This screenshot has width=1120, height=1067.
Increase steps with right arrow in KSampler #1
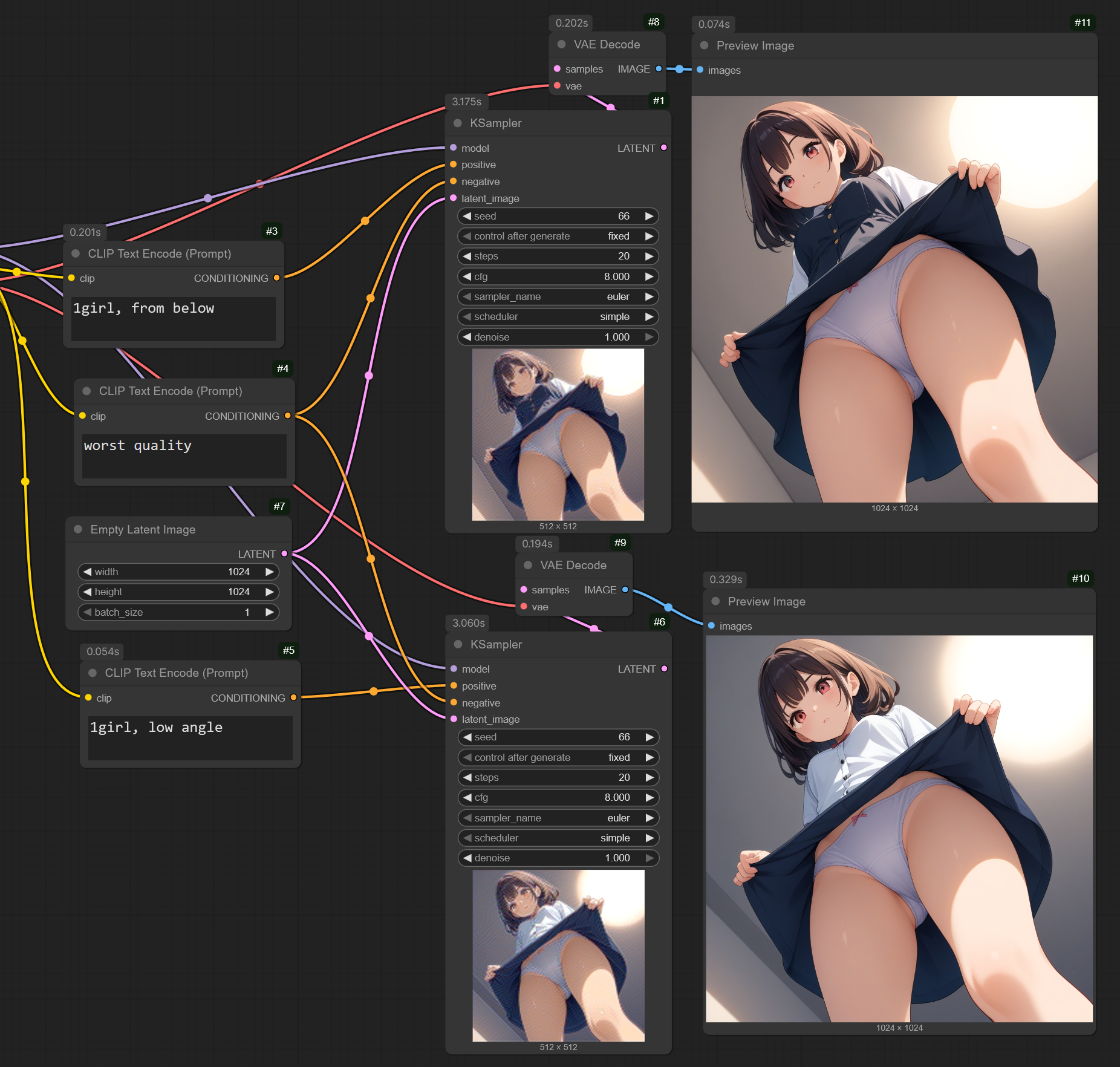[x=650, y=256]
